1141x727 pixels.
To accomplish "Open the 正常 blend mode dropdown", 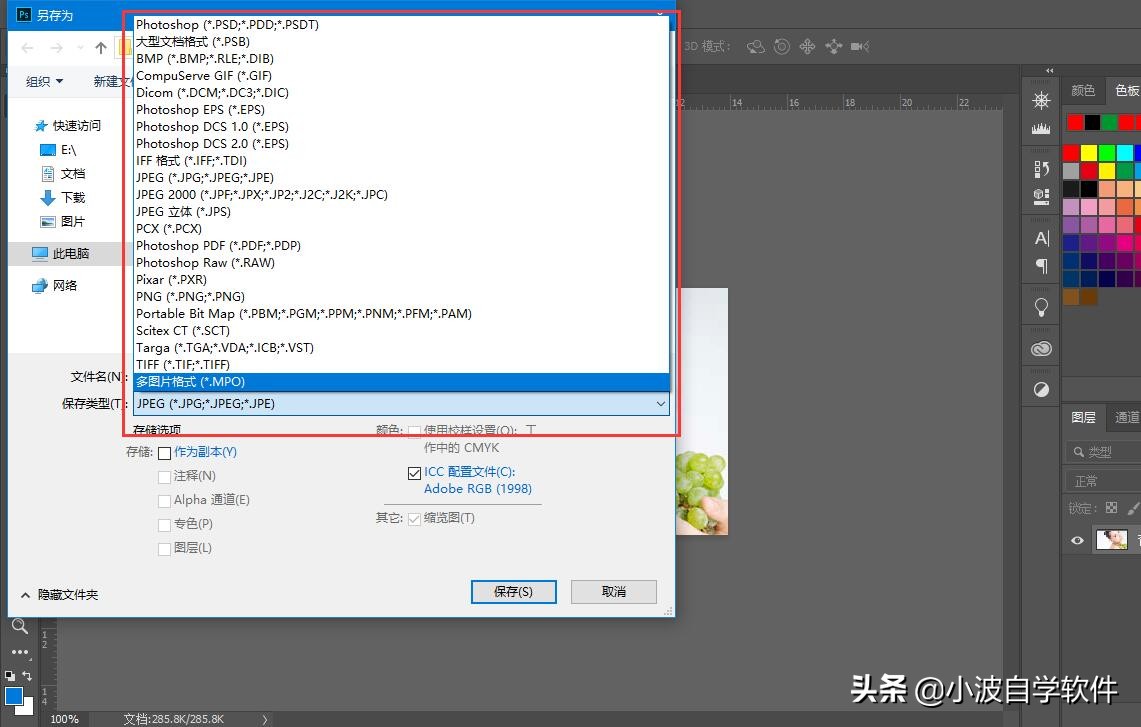I will (x=1102, y=482).
